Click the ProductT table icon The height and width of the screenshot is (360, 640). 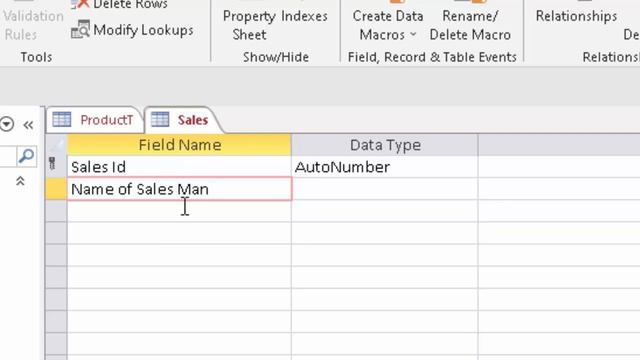[62, 120]
